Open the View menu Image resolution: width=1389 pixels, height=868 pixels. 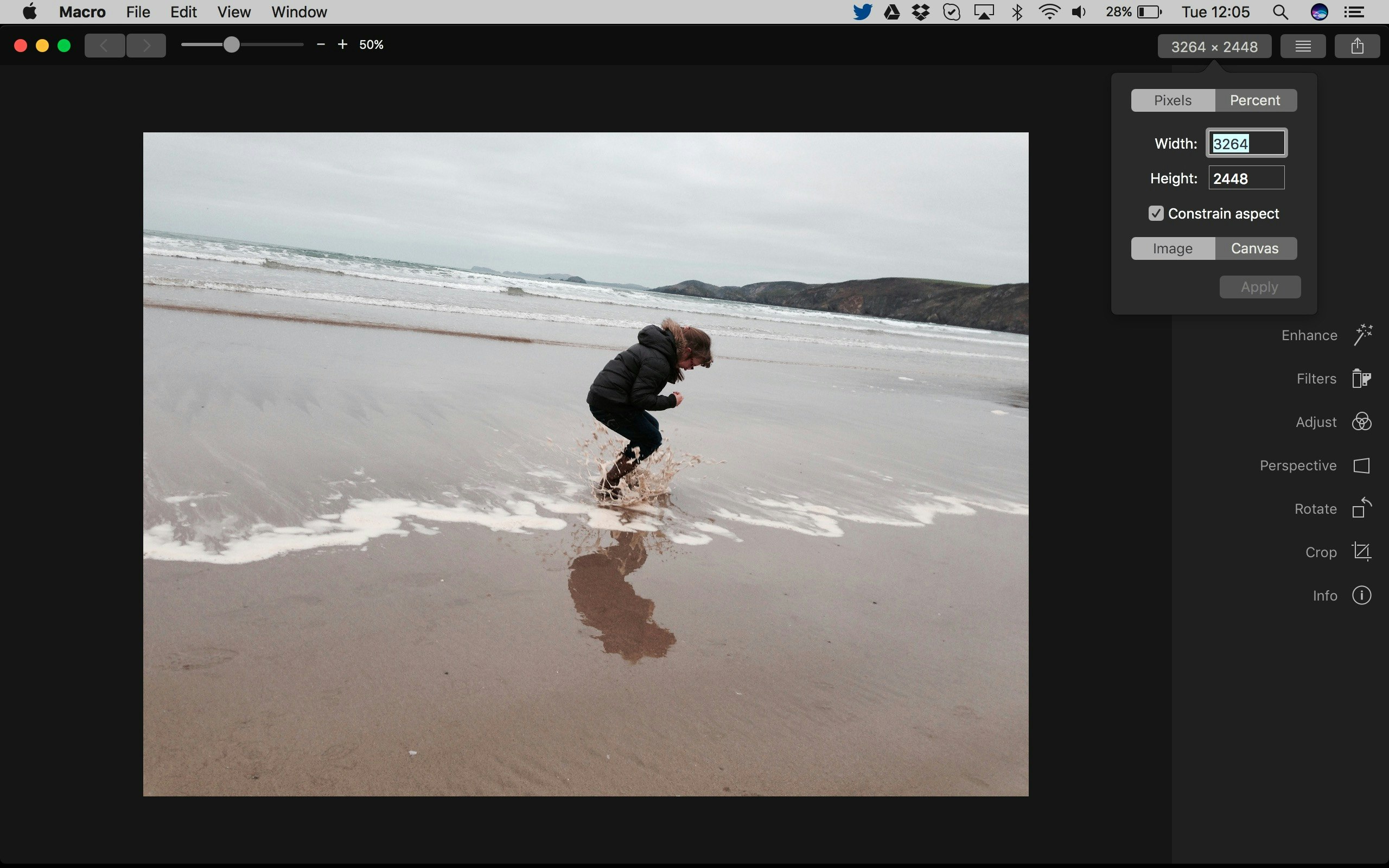click(x=234, y=12)
